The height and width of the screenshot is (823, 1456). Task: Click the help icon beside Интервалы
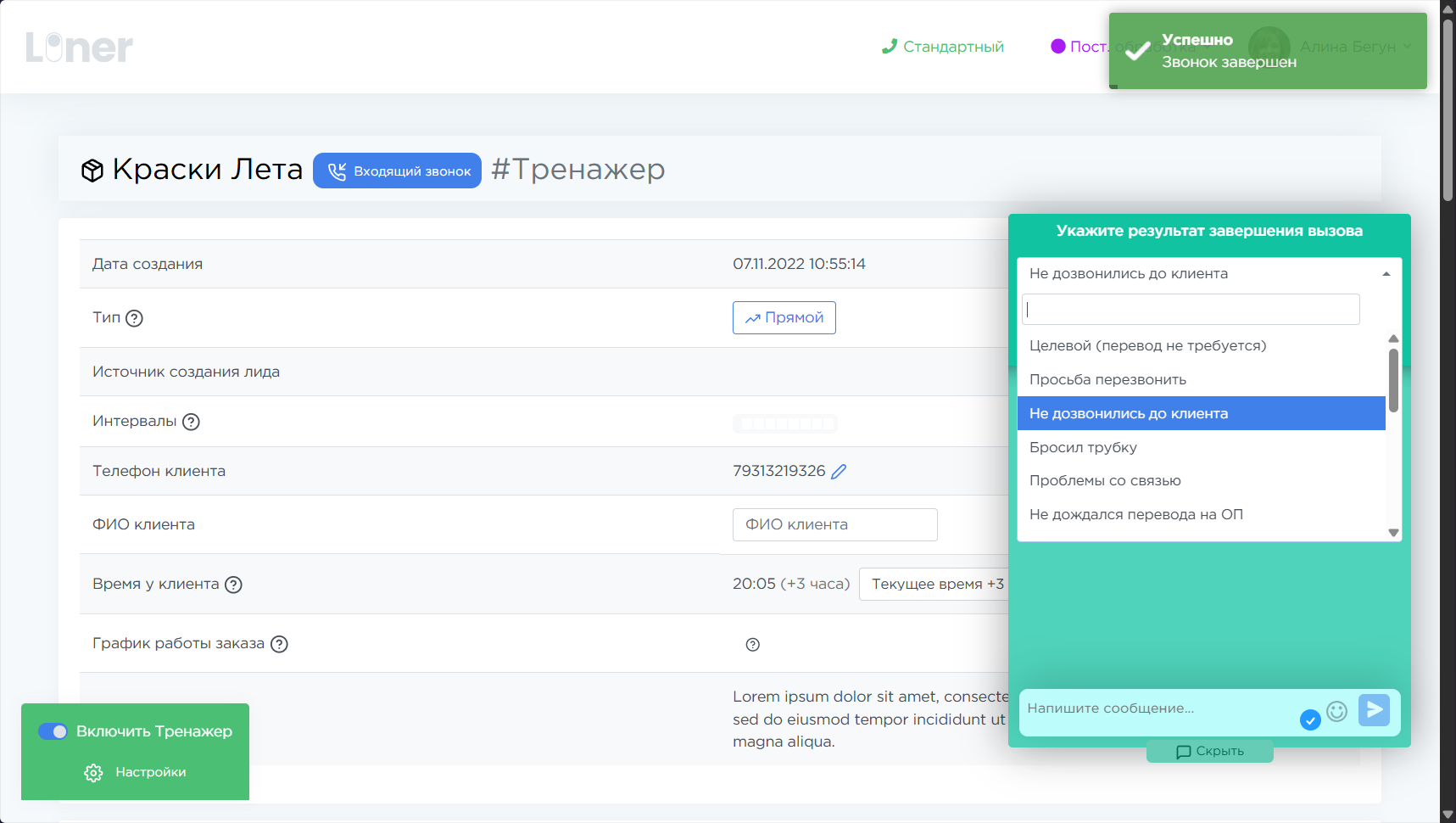(x=191, y=422)
